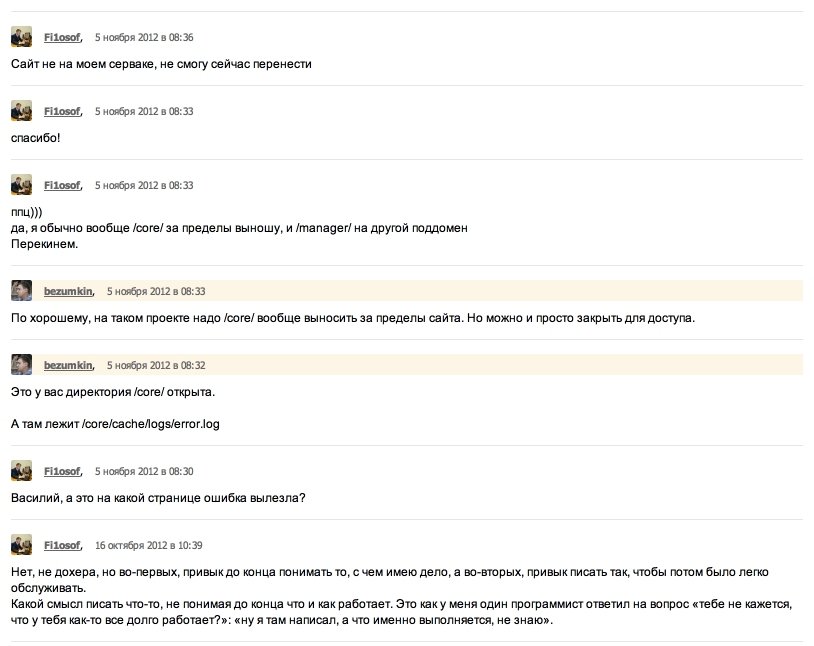Click bezumkin avatar on 08:32 comment

(21, 365)
